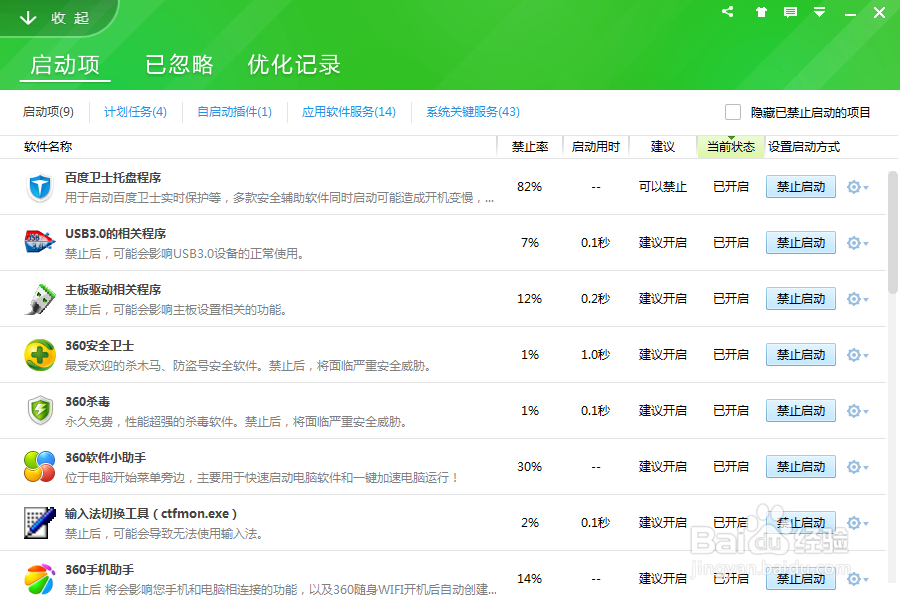Sort by 软件名称 column header
The width and height of the screenshot is (900, 600).
coord(48,147)
